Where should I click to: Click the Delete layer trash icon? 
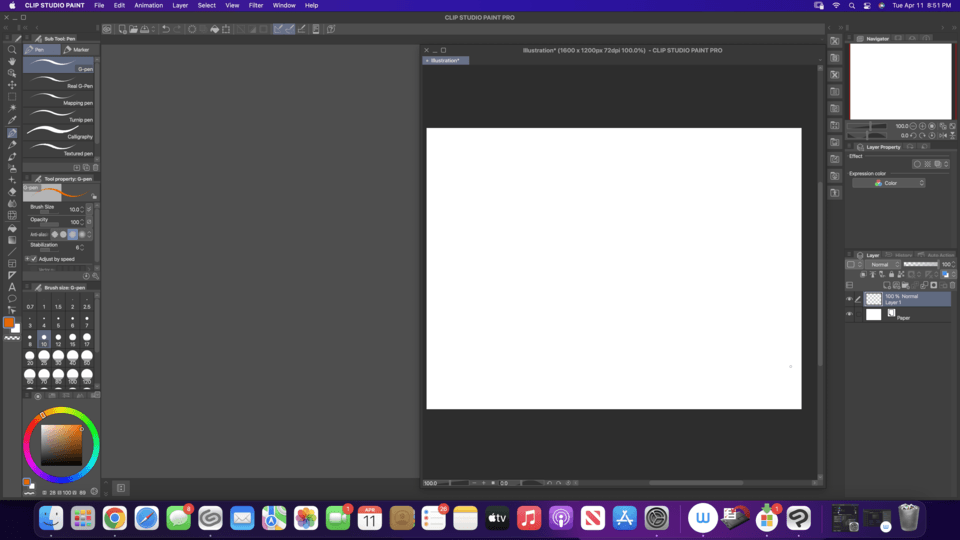click(x=952, y=285)
